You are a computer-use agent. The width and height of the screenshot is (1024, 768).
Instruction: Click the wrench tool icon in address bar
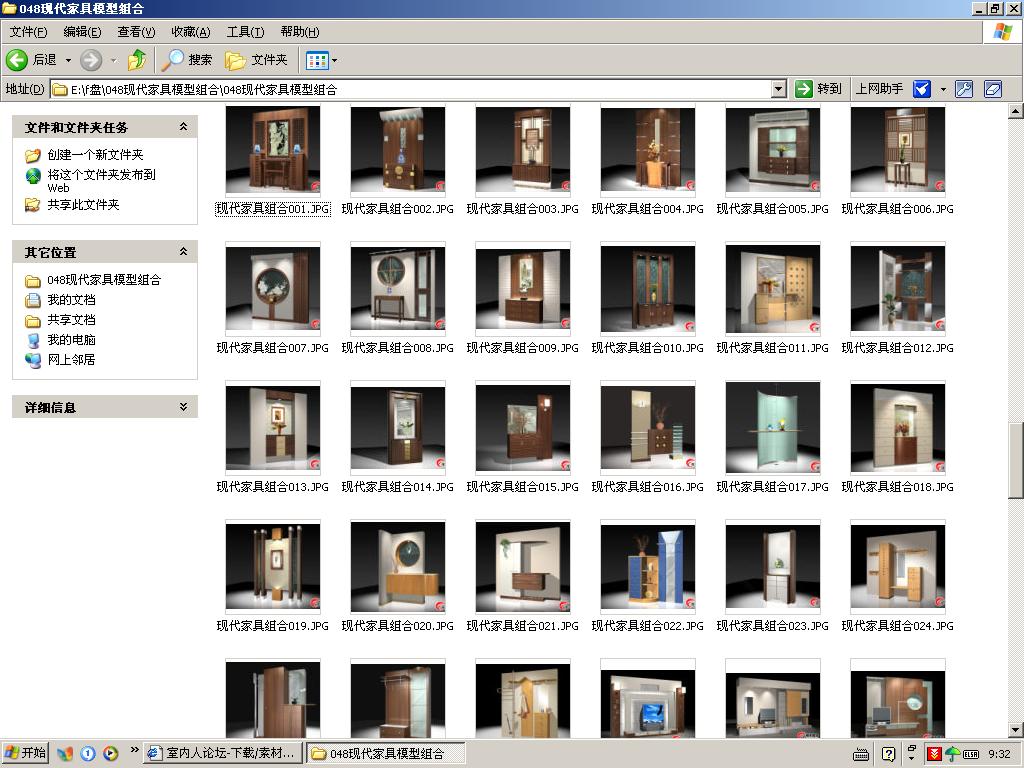point(964,89)
